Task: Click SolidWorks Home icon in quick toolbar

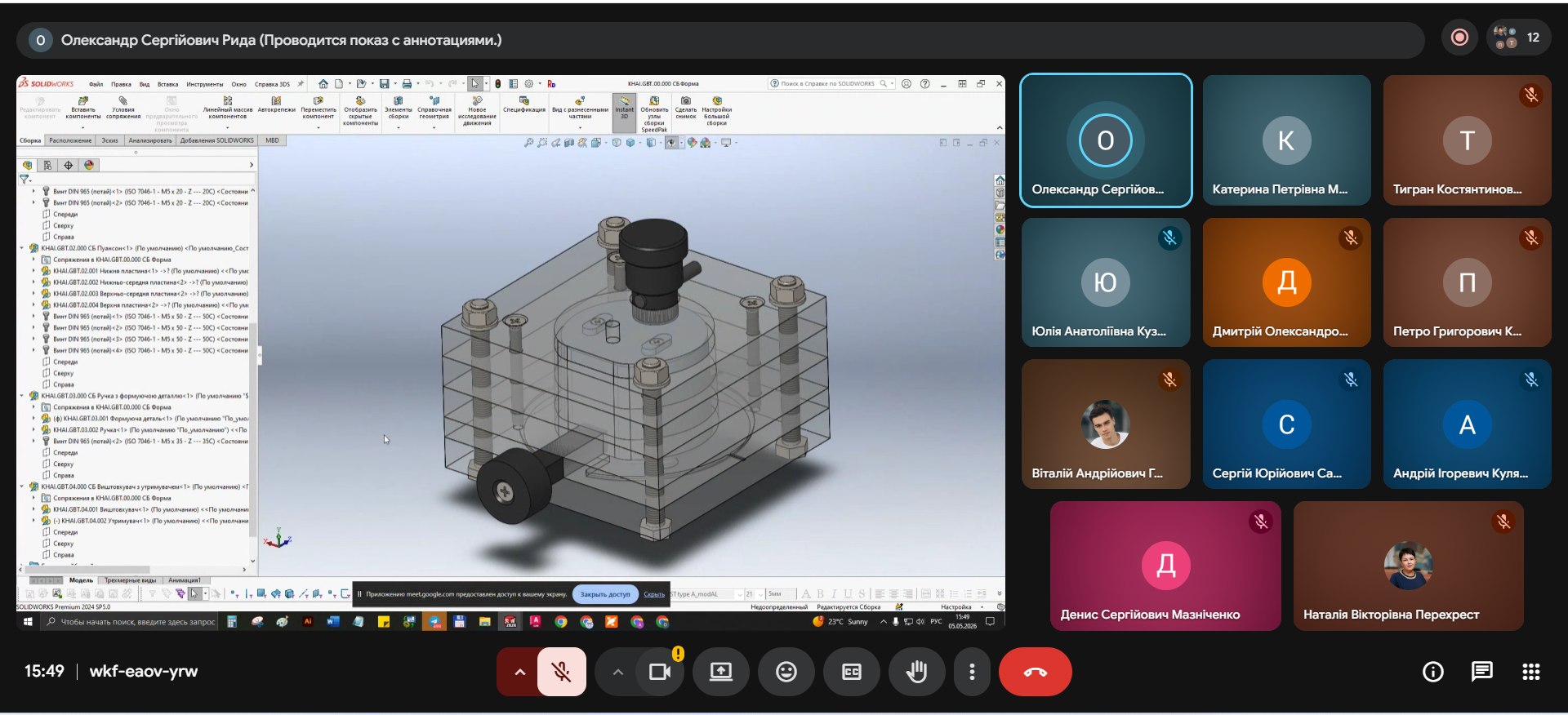Action: coord(323,83)
